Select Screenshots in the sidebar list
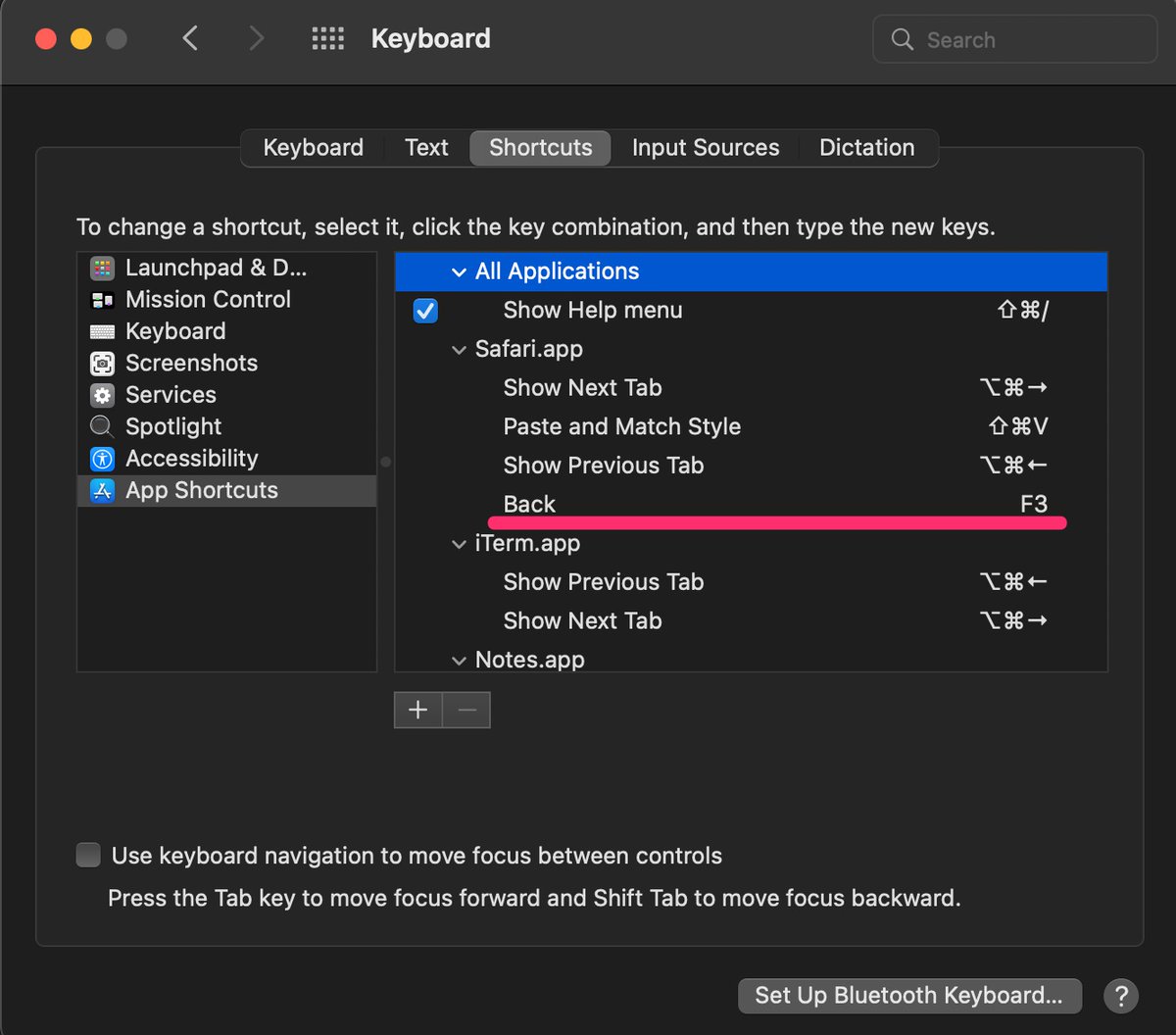 click(226, 364)
